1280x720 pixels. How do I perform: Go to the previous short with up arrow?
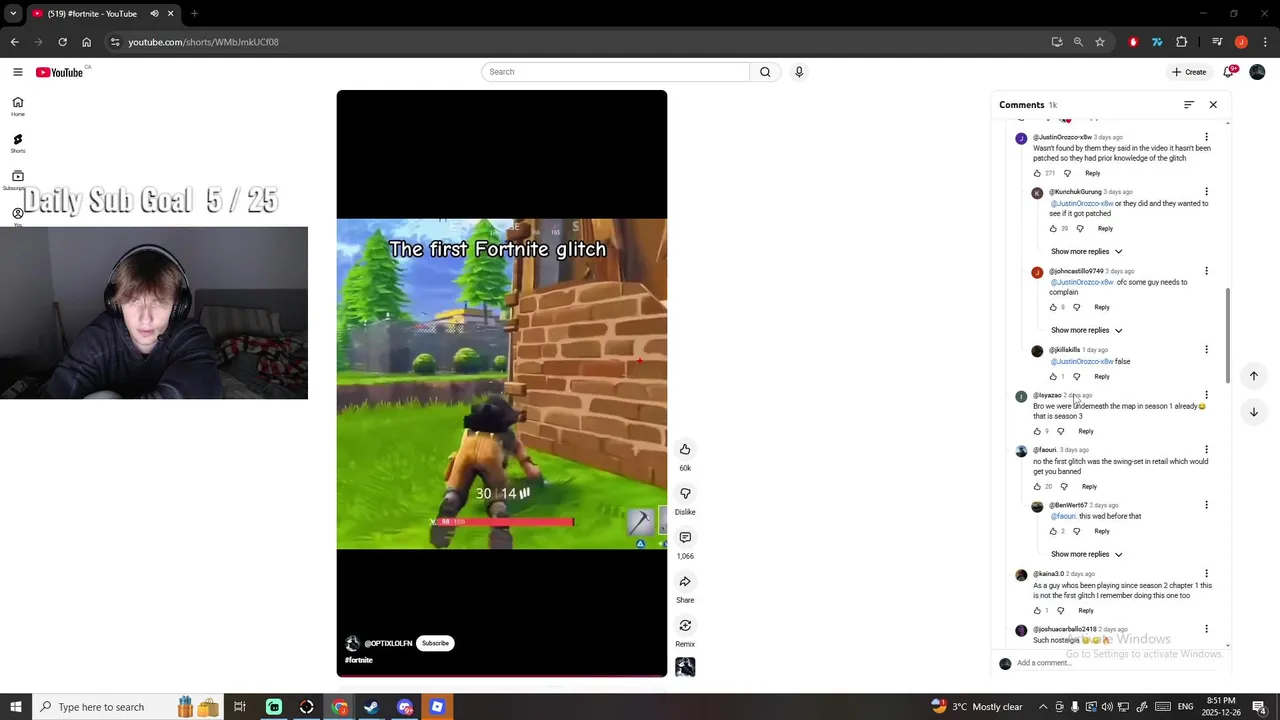[1253, 376]
